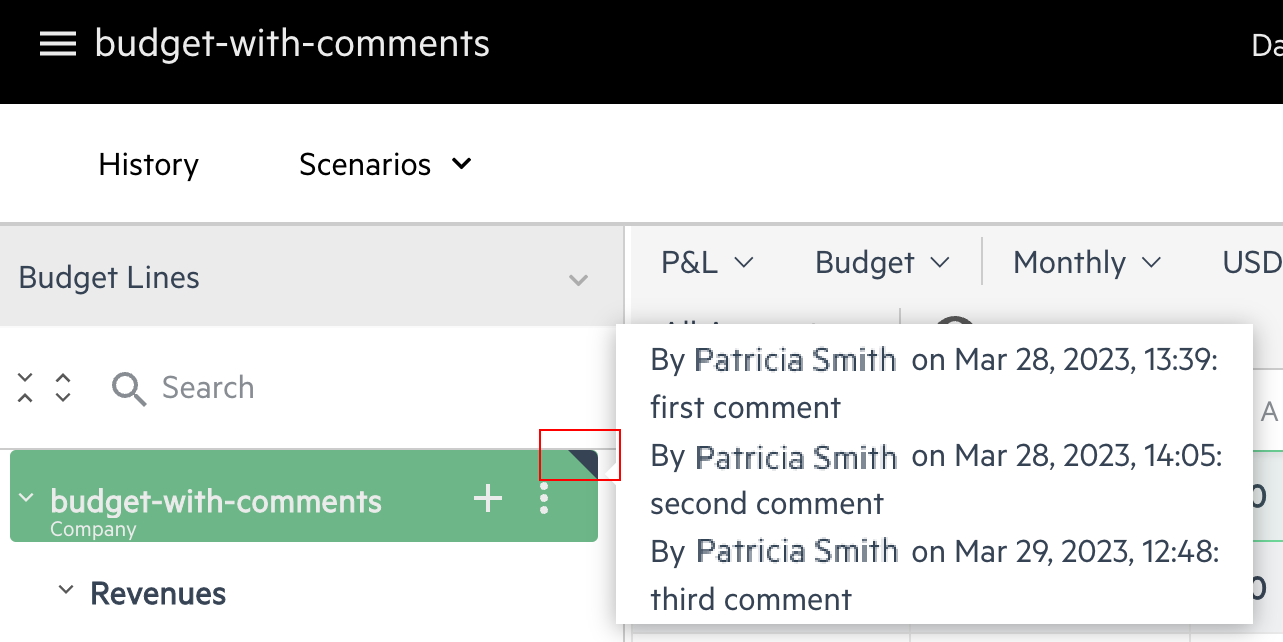The width and height of the screenshot is (1283, 642).
Task: Click the expand all rows icon
Action: 63,388
